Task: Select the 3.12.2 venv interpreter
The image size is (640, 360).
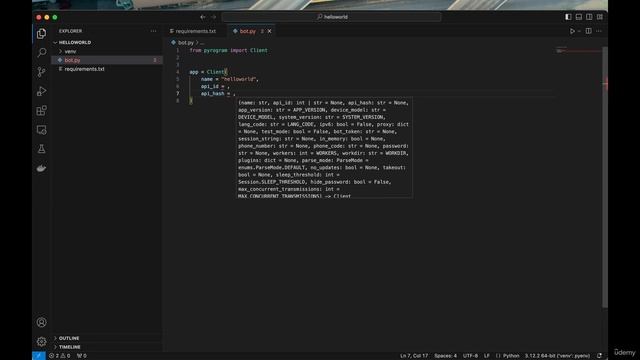Action: [557, 356]
